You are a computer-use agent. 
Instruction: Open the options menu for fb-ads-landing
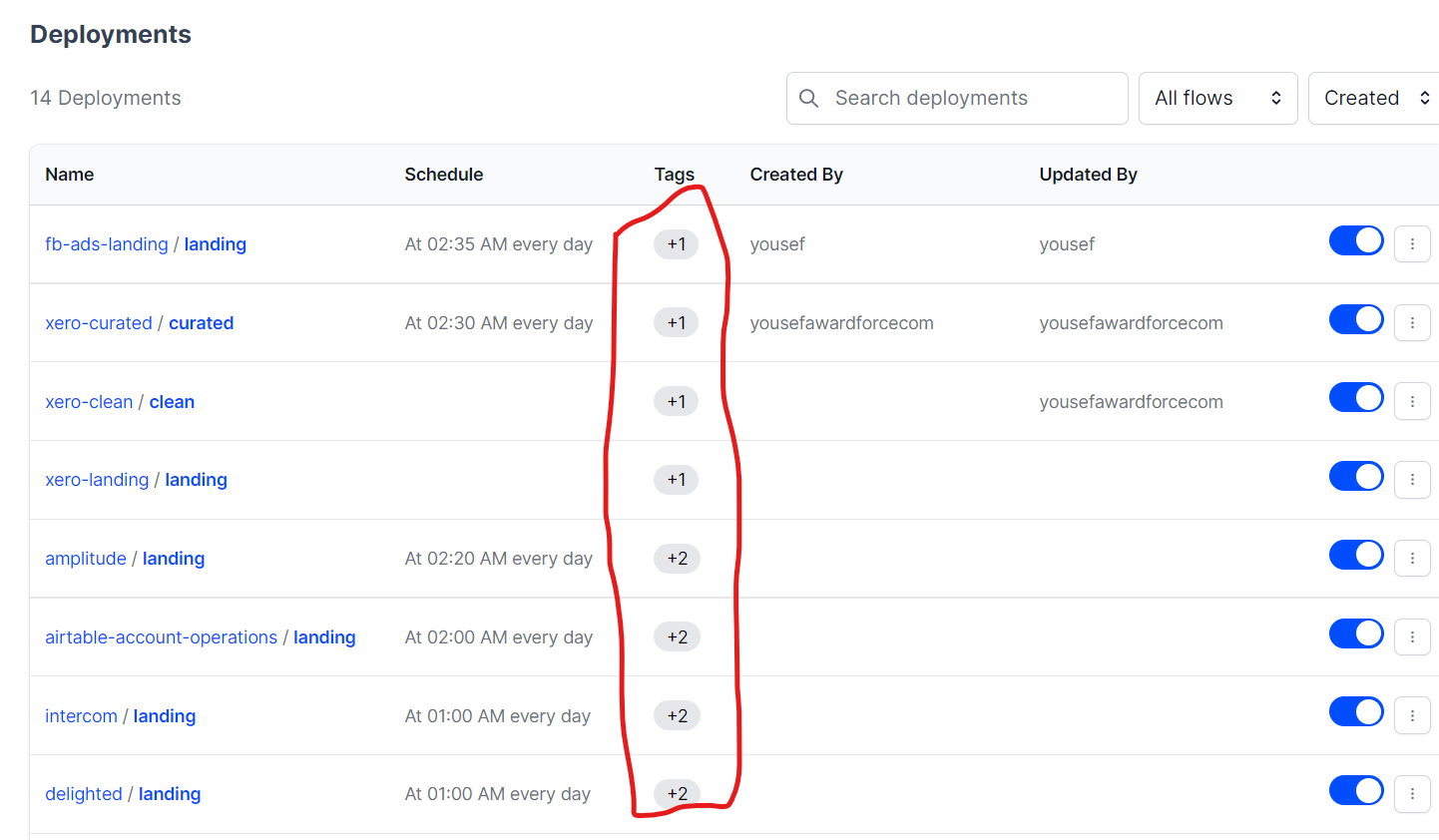tap(1412, 243)
